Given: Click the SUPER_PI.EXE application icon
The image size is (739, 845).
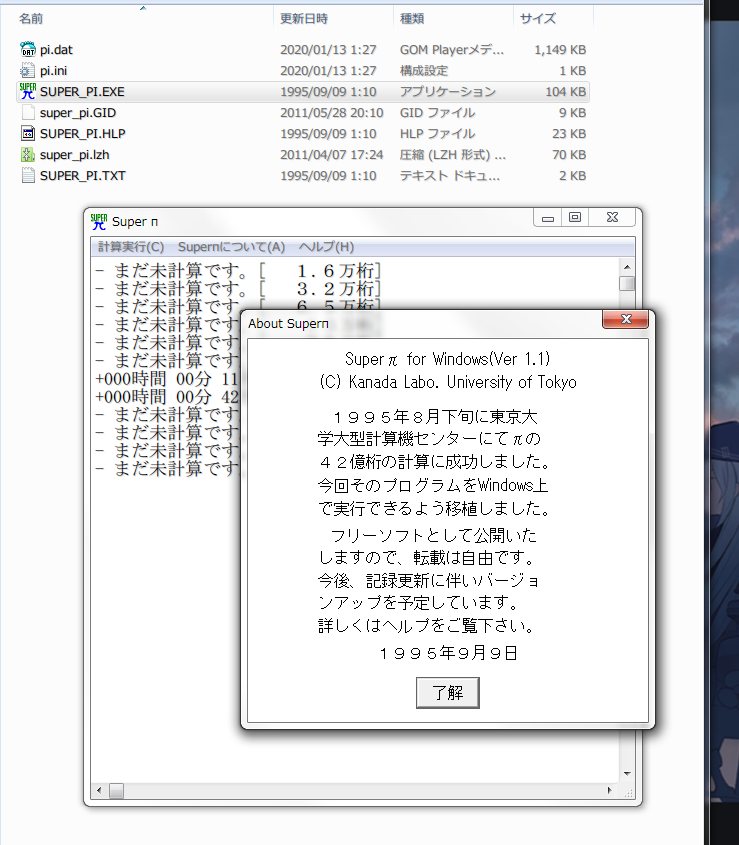Looking at the screenshot, I should point(28,91).
